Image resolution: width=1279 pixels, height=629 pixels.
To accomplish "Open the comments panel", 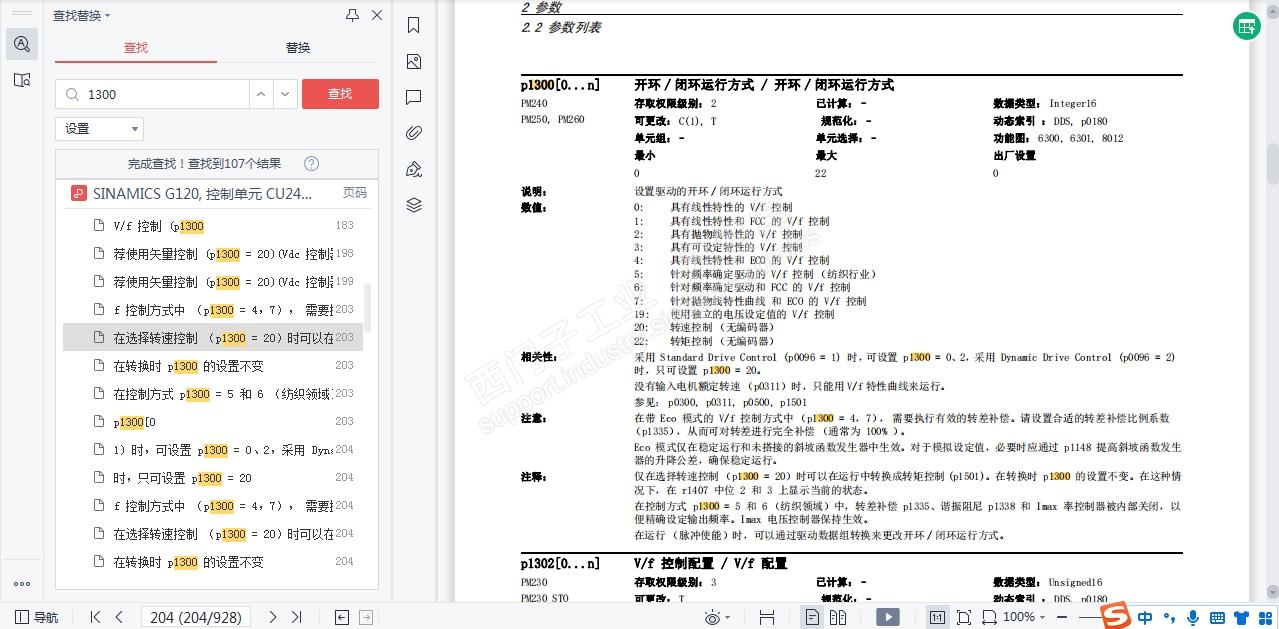I will 414,98.
